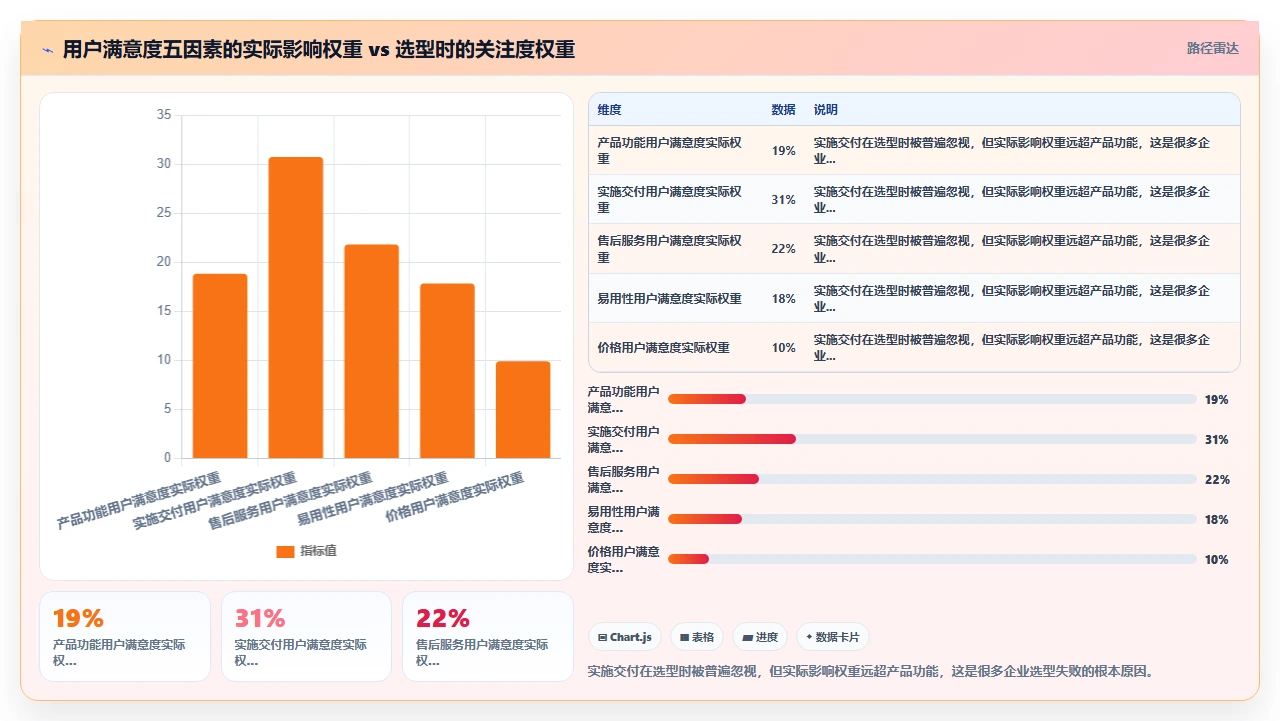Click the tallest 实施交付 bar in chart
The image size is (1280, 721).
(296, 308)
